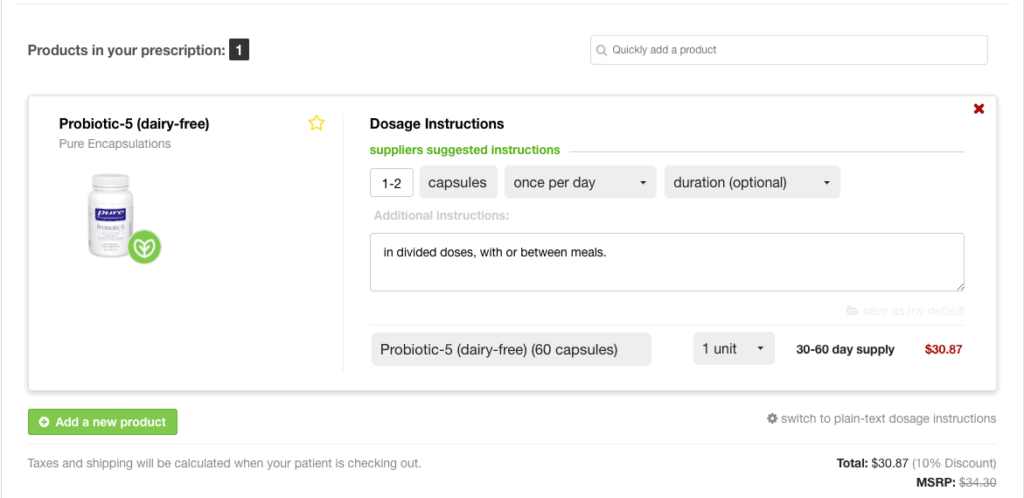Focus the Quickly add a product field

(x=789, y=50)
